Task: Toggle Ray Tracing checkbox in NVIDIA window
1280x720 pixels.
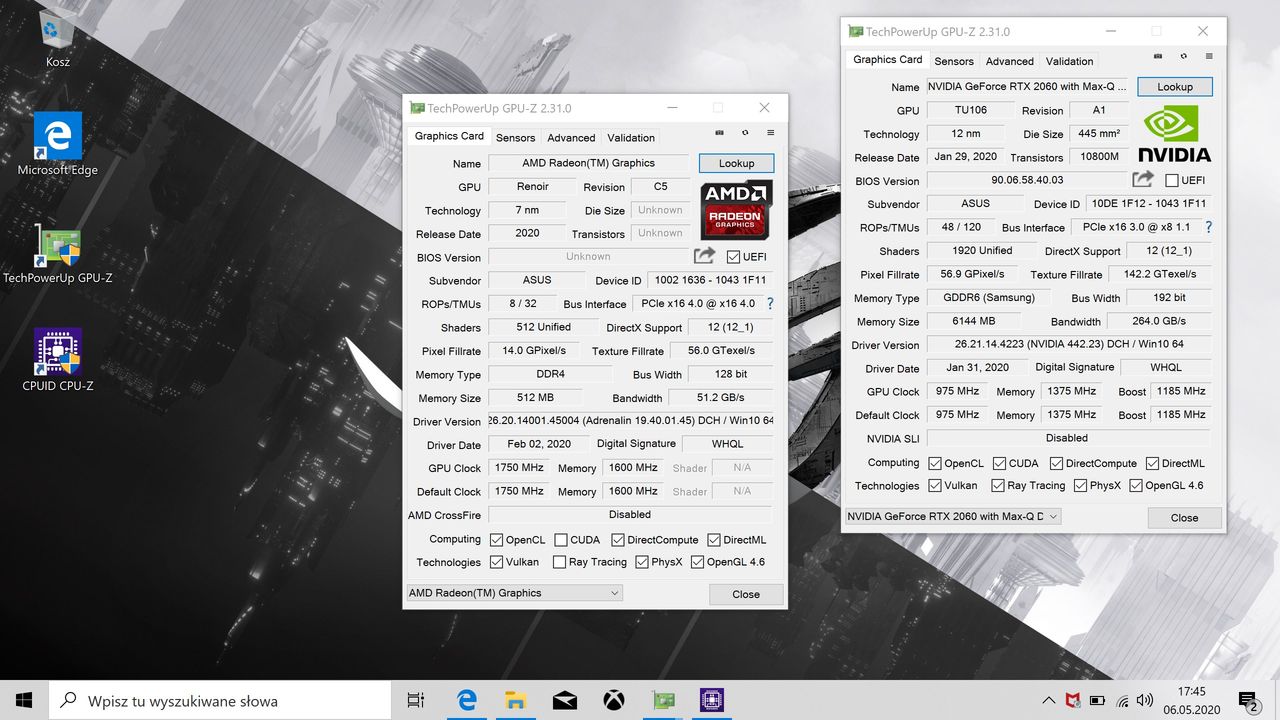Action: click(998, 485)
